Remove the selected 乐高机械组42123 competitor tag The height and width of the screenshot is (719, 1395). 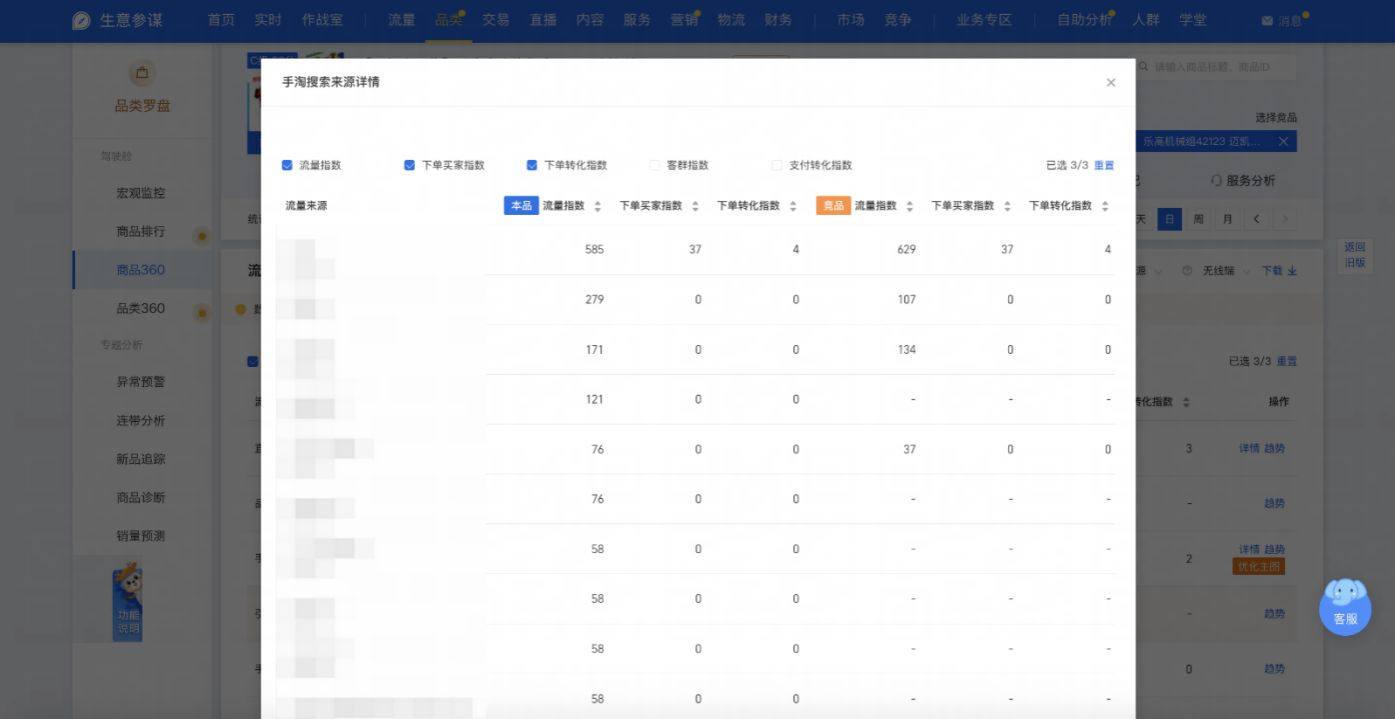(1283, 142)
